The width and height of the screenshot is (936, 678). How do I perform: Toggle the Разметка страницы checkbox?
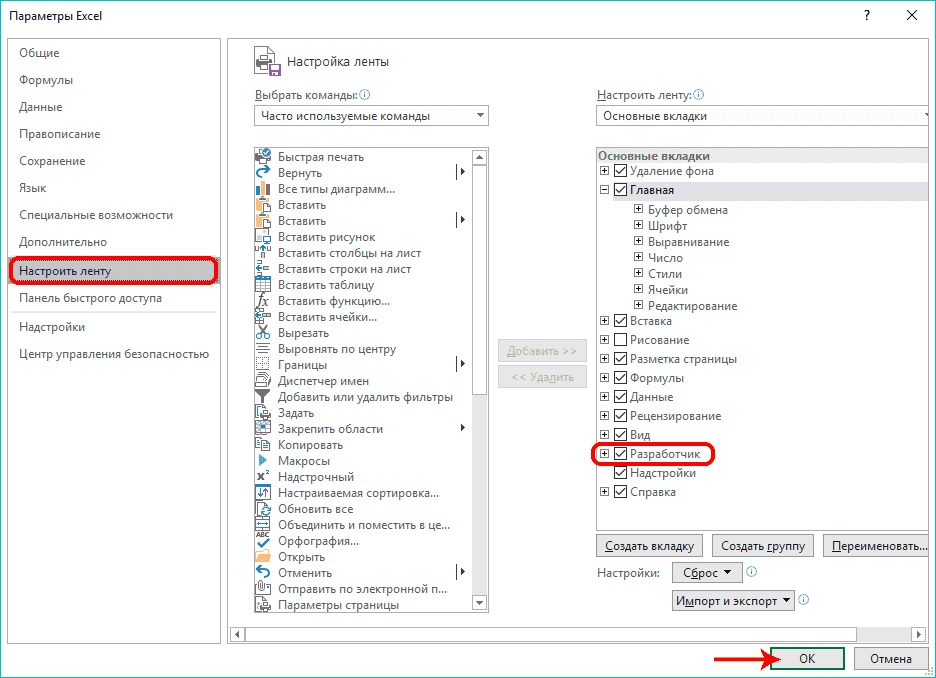(620, 359)
